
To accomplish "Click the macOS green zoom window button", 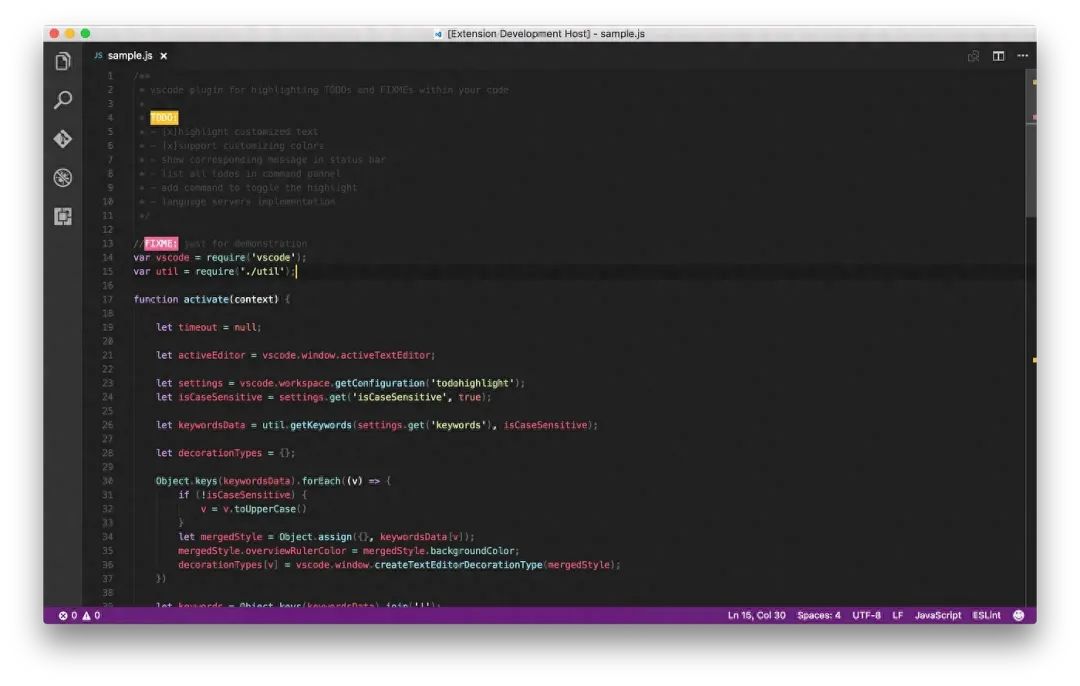I will tap(85, 33).
